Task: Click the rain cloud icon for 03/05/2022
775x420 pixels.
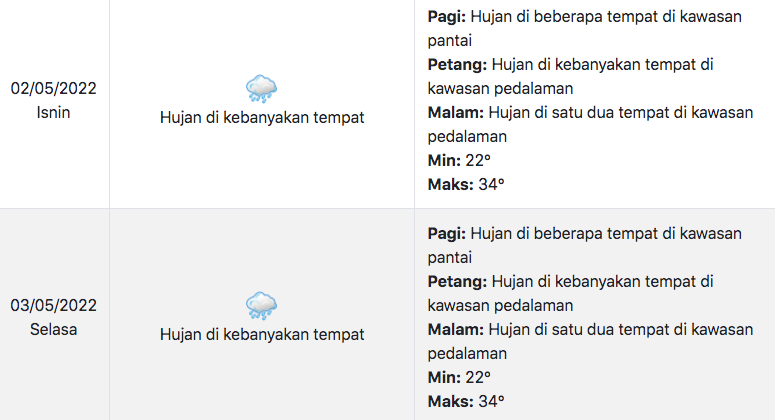Action: [261, 306]
